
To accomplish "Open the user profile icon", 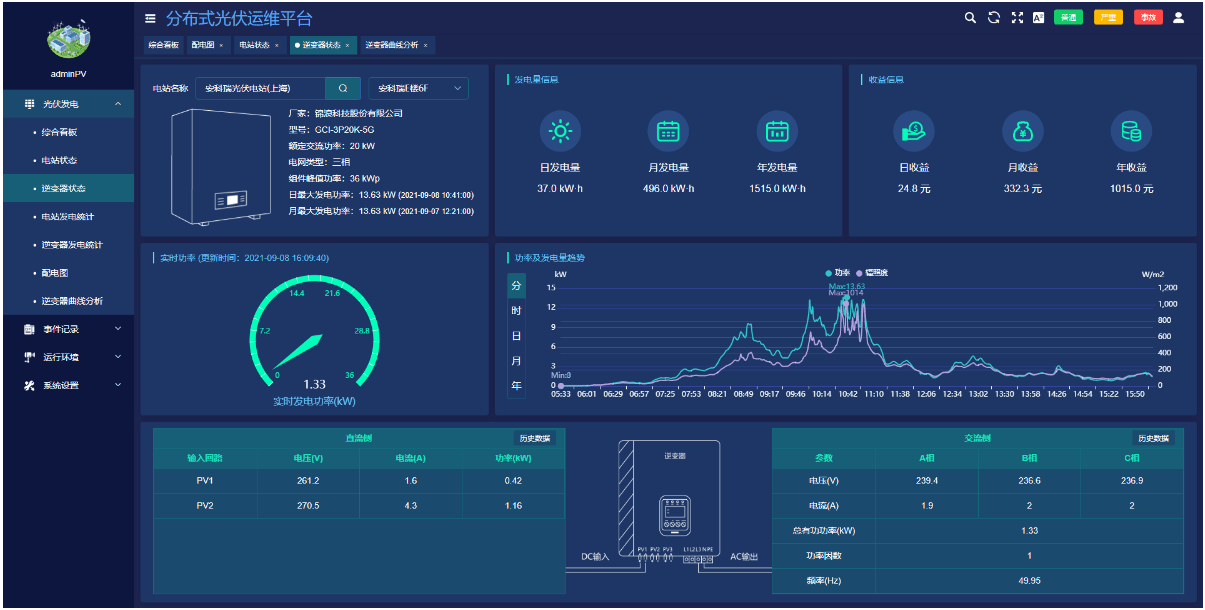I will (1178, 17).
